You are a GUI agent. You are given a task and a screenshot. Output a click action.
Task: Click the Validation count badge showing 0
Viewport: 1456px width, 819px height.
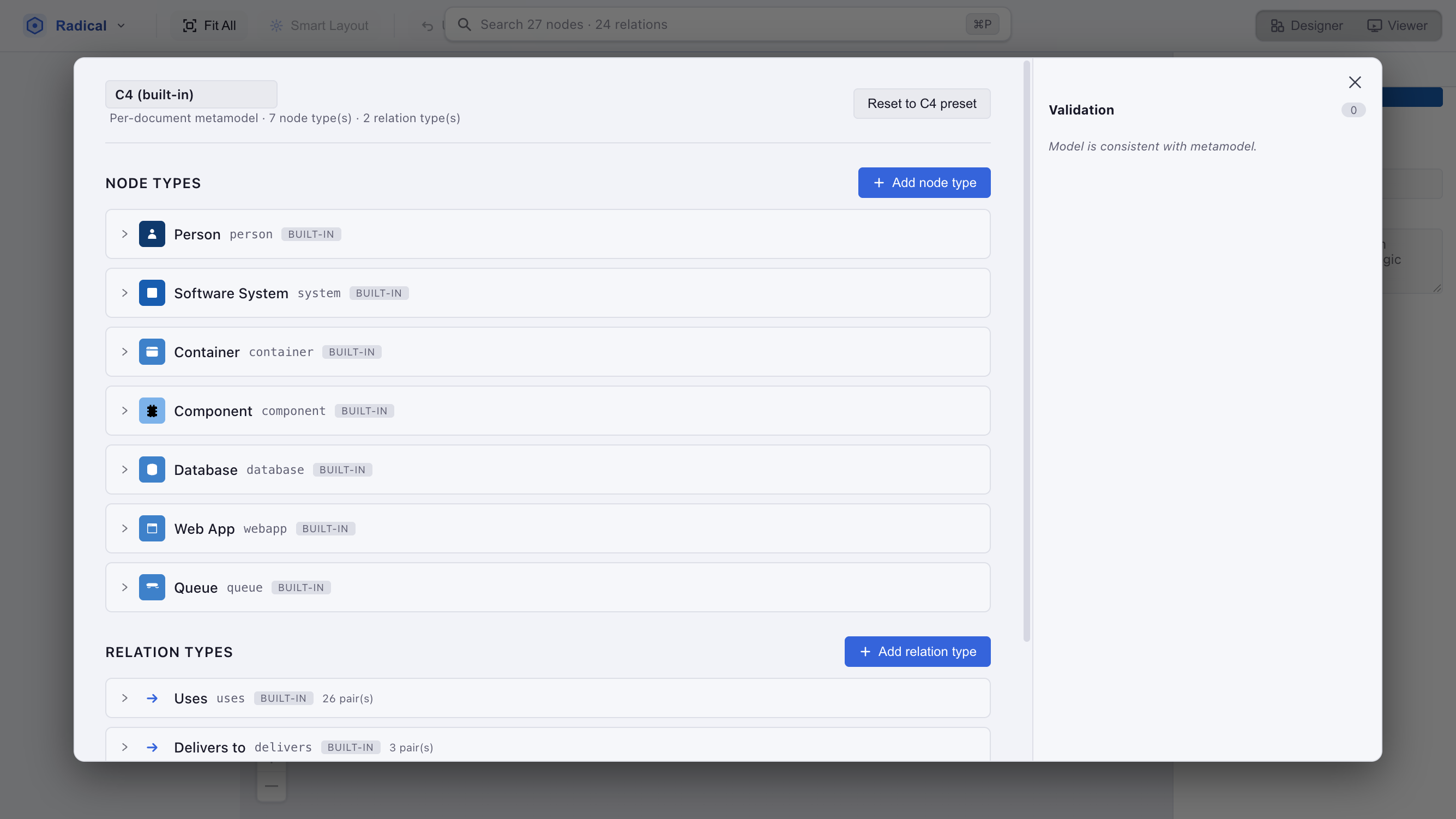coord(1353,110)
